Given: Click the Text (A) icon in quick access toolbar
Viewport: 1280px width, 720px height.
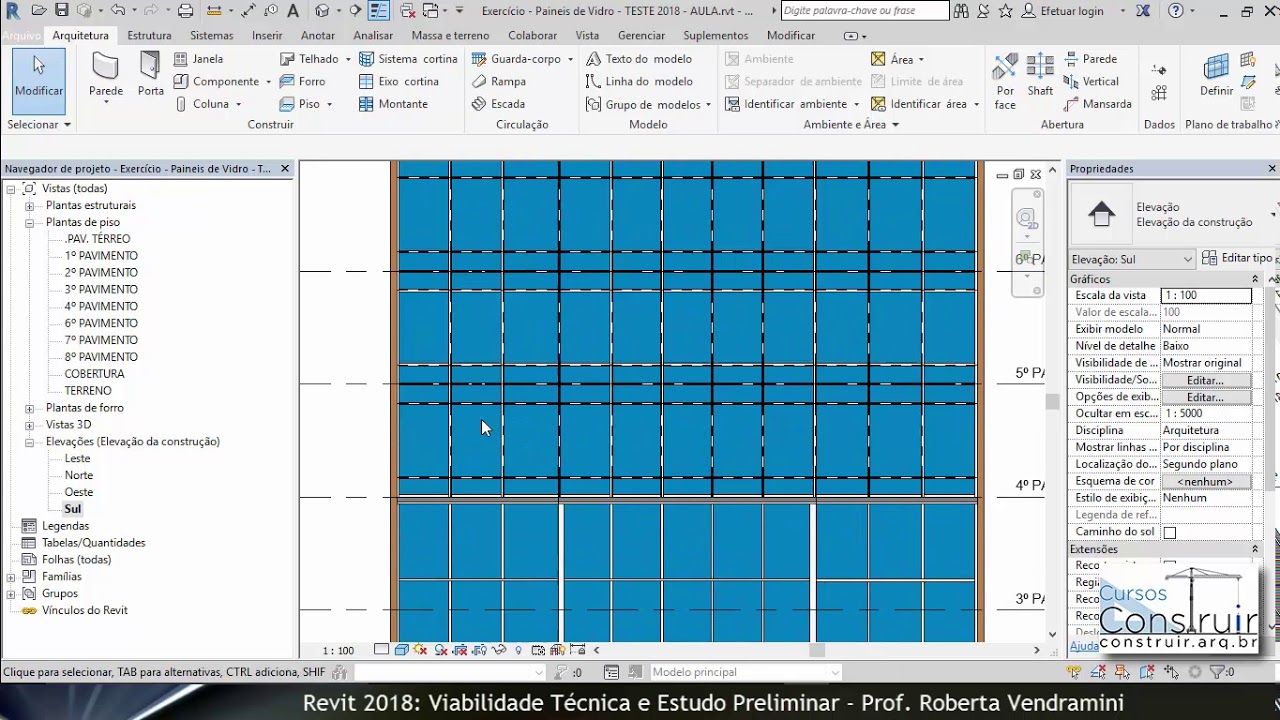Looking at the screenshot, I should tap(293, 11).
